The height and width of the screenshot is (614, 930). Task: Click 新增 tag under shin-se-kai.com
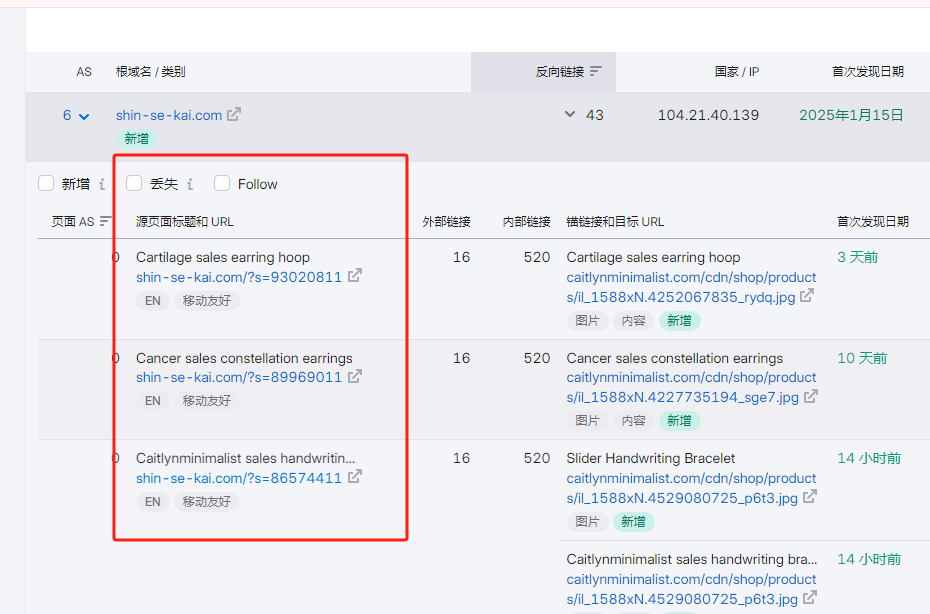tap(136, 139)
